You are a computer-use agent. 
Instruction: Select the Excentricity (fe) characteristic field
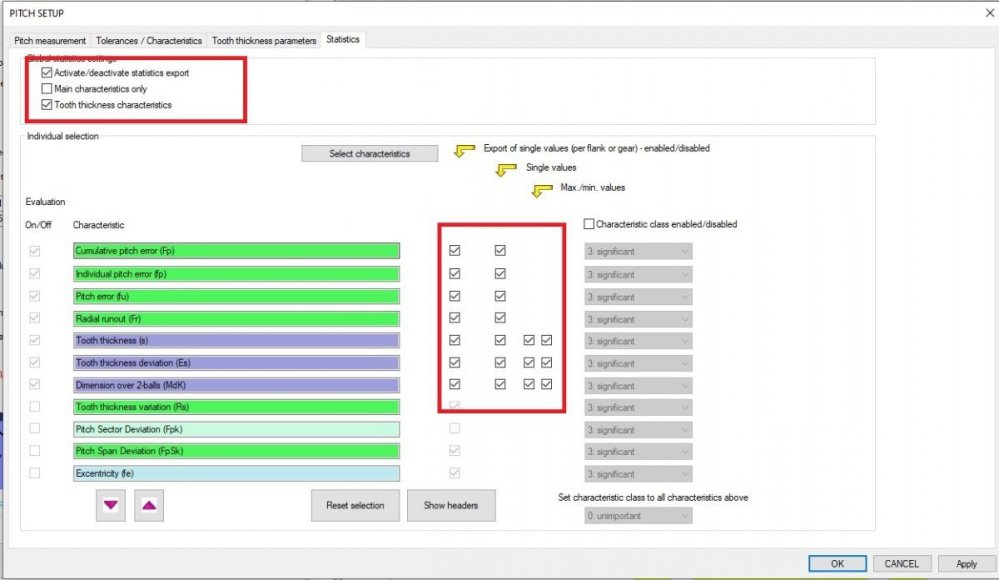(x=236, y=474)
